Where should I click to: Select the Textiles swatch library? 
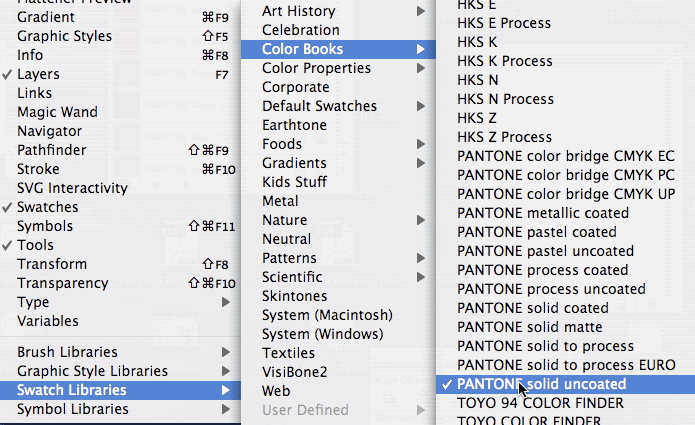pyautogui.click(x=338, y=353)
